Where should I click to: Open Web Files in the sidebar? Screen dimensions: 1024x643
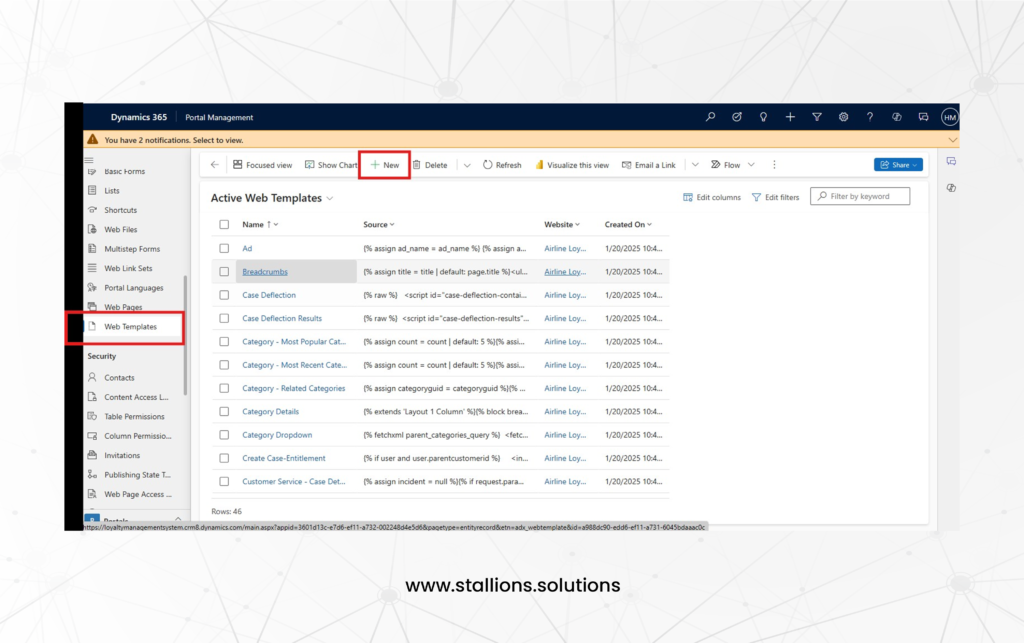[x=121, y=230]
